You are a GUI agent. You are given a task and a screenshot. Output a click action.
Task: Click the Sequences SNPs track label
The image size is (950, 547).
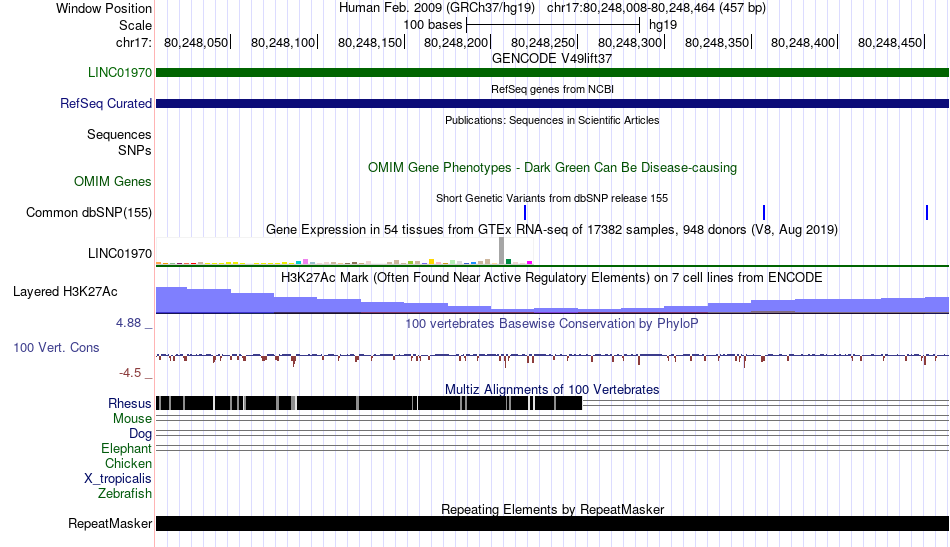point(119,142)
